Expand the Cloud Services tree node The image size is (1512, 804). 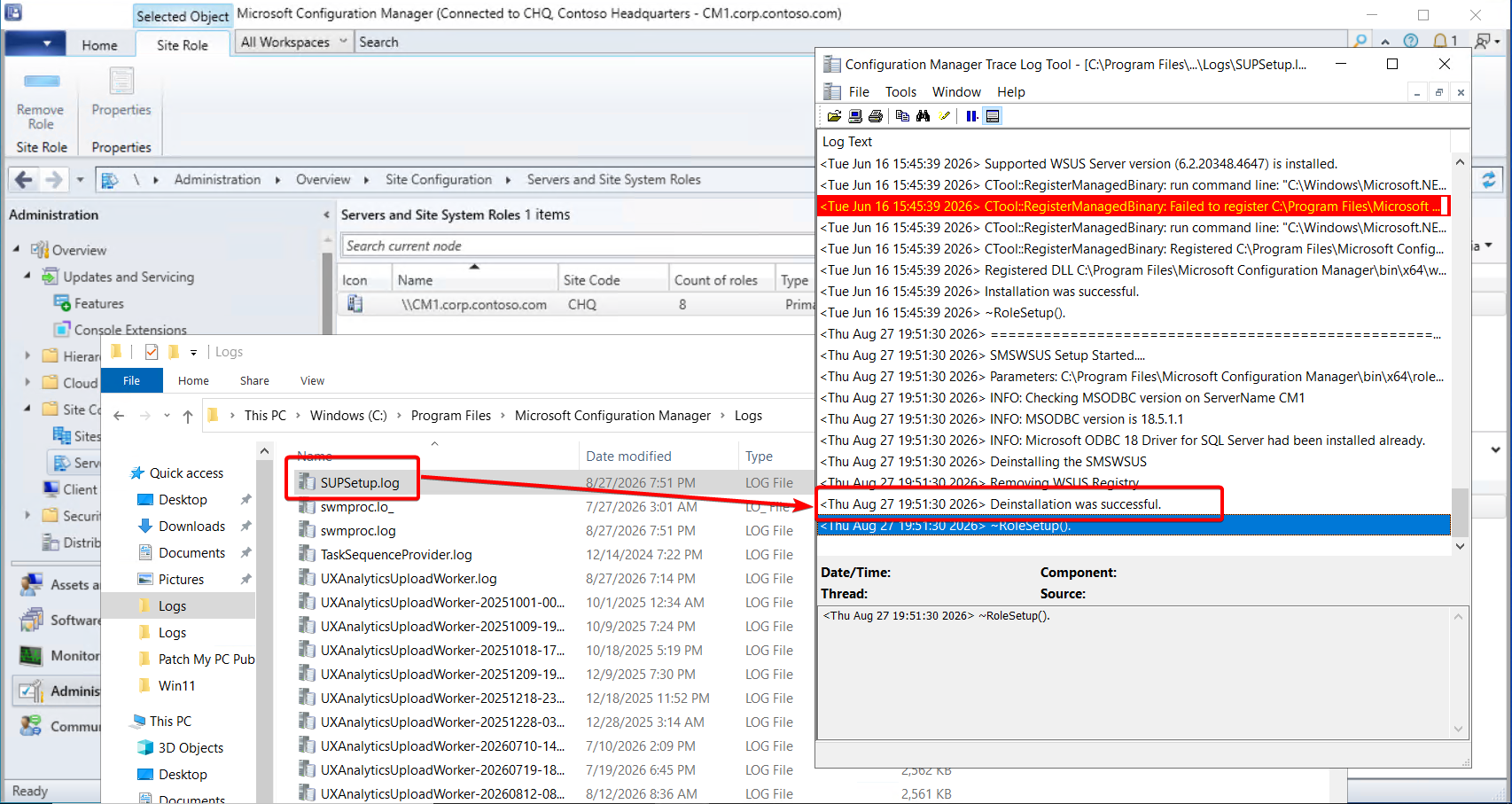27,382
